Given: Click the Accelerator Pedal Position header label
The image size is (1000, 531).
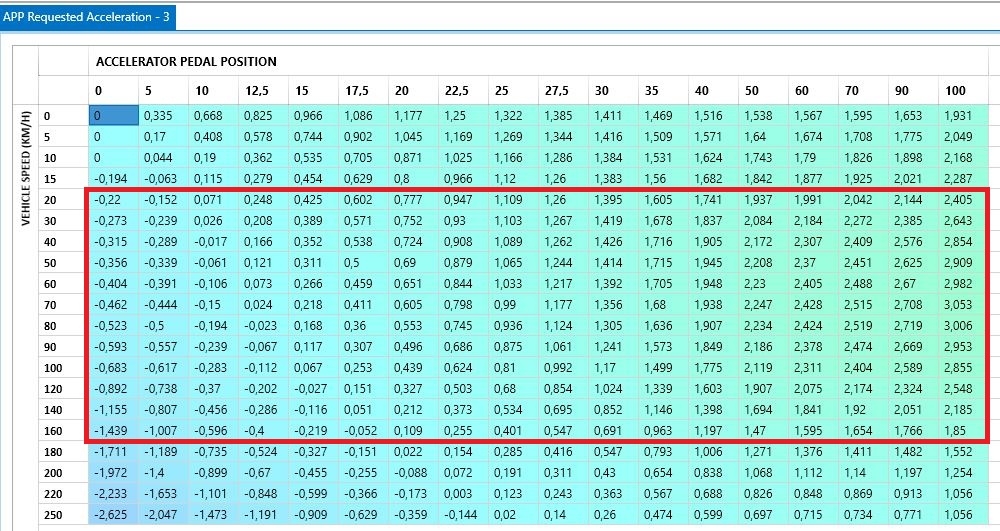Looking at the screenshot, I should pyautogui.click(x=186, y=62).
